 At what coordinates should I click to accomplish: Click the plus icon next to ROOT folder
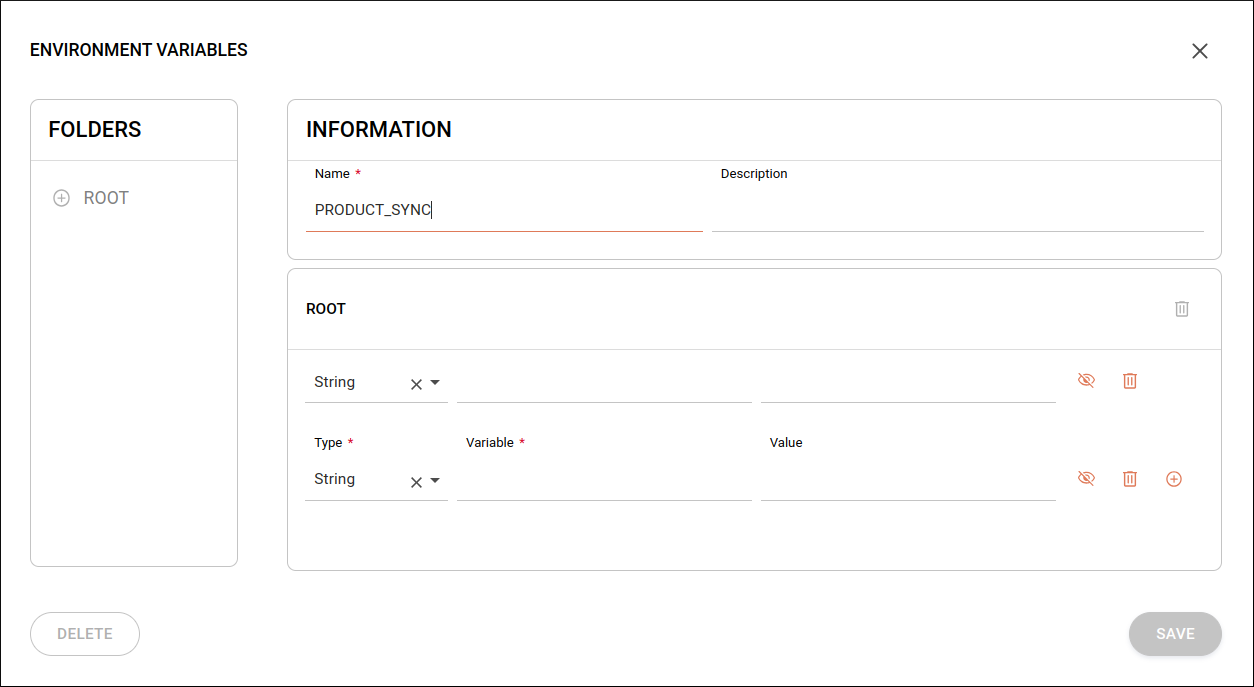61,197
